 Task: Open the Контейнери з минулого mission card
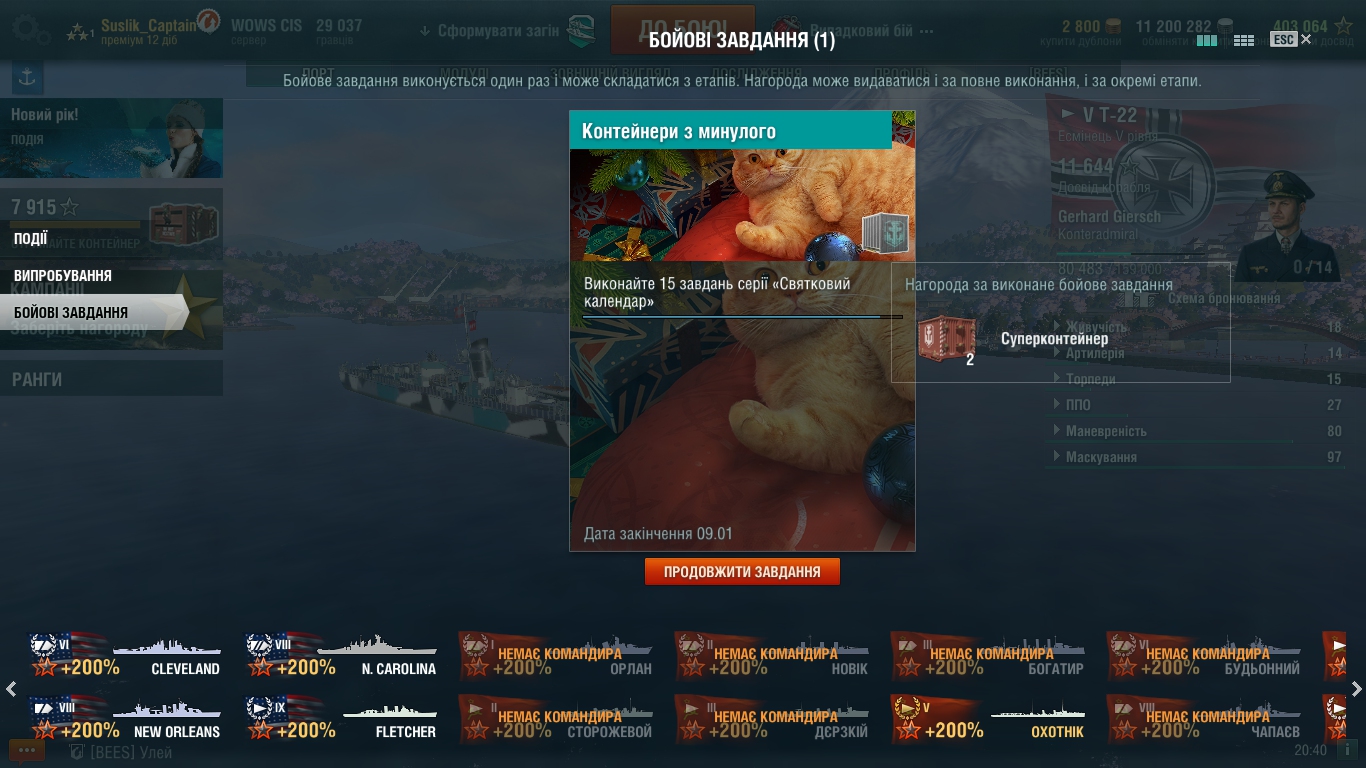pos(742,331)
